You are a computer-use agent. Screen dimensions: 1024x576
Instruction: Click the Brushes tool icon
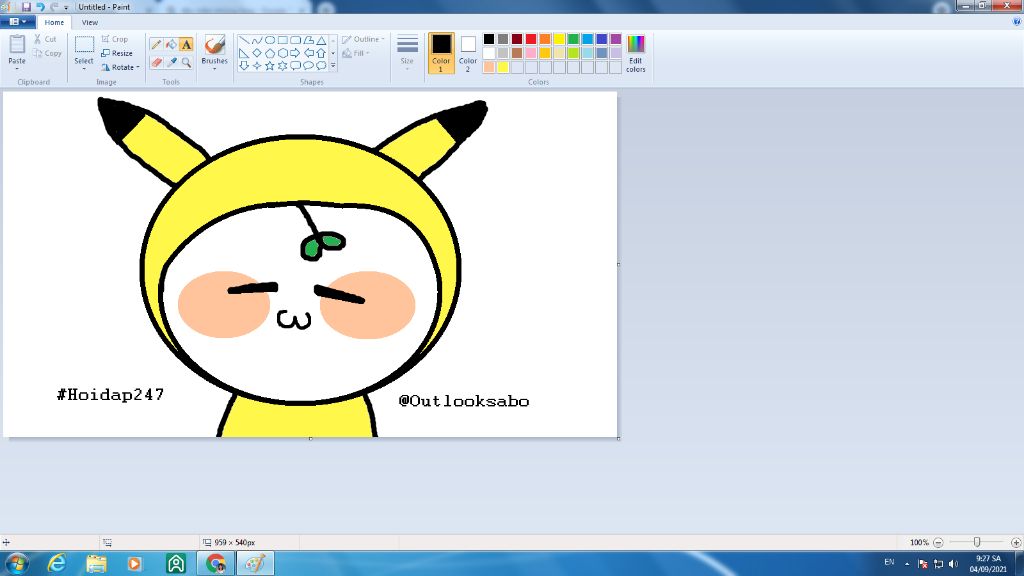(x=214, y=45)
